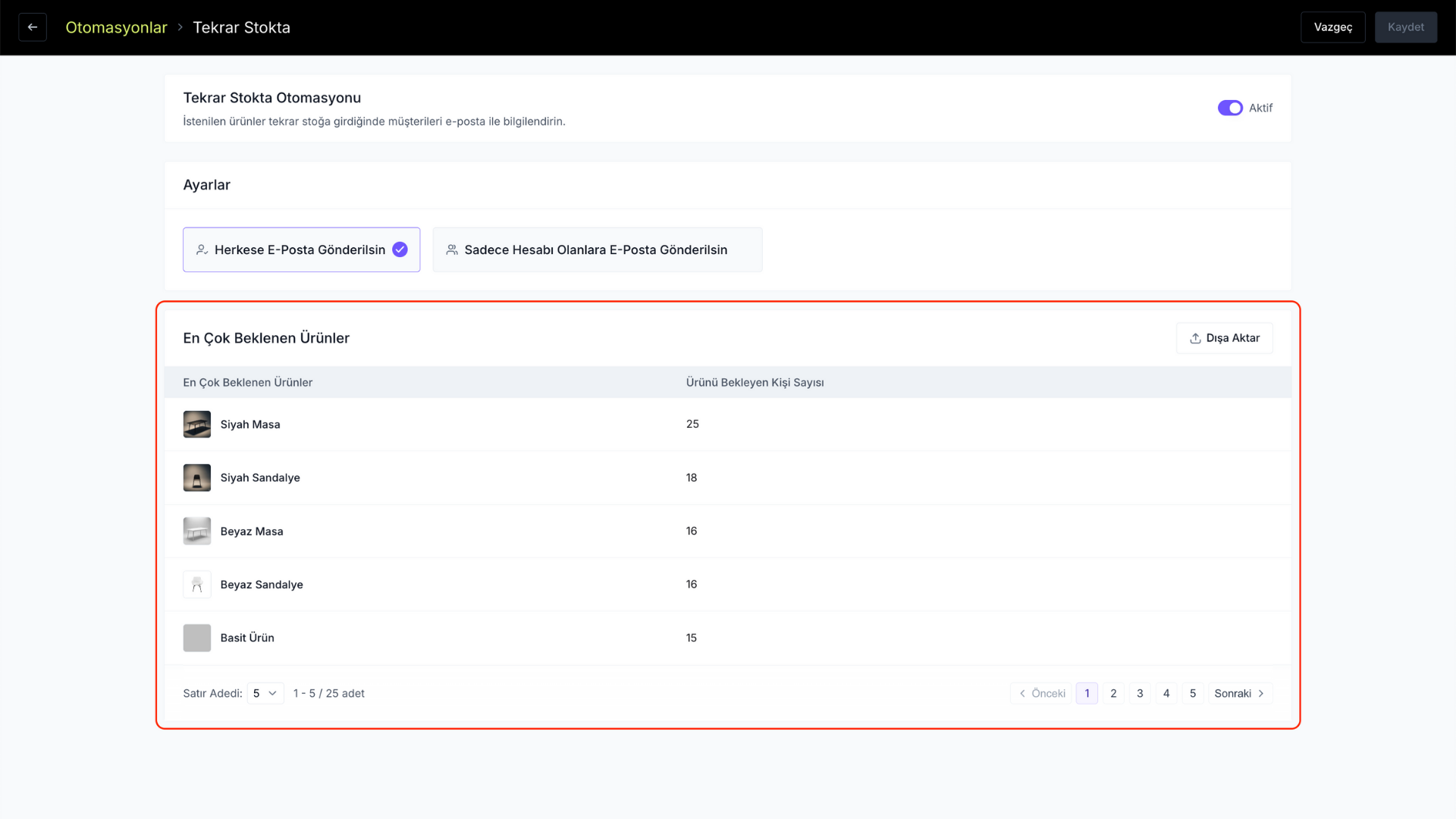Select the Siyah Sandalye product name
1456x819 pixels.
coord(260,478)
